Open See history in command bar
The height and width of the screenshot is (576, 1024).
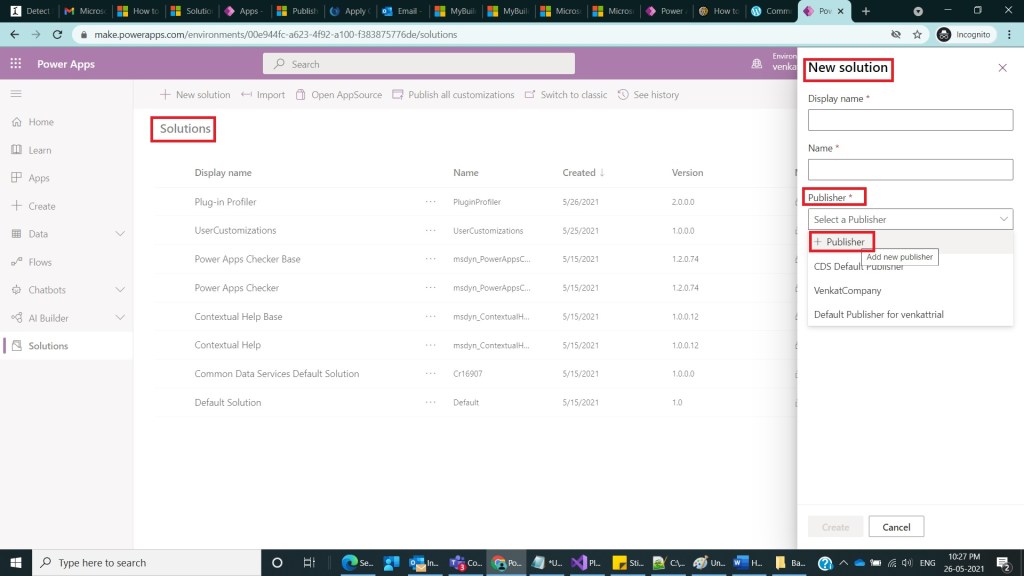click(648, 95)
